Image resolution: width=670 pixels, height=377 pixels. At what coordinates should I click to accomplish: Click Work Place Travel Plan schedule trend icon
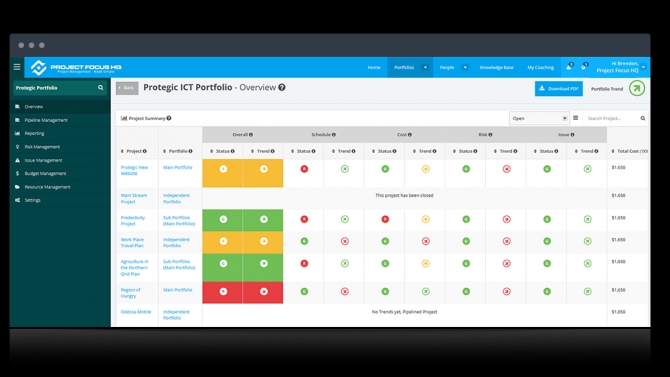pos(345,241)
